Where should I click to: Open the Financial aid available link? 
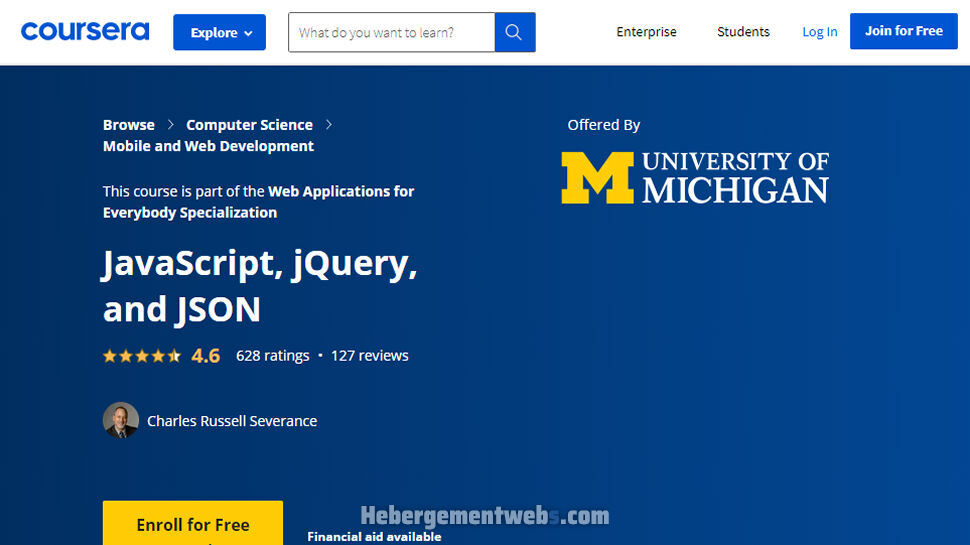[x=374, y=537]
